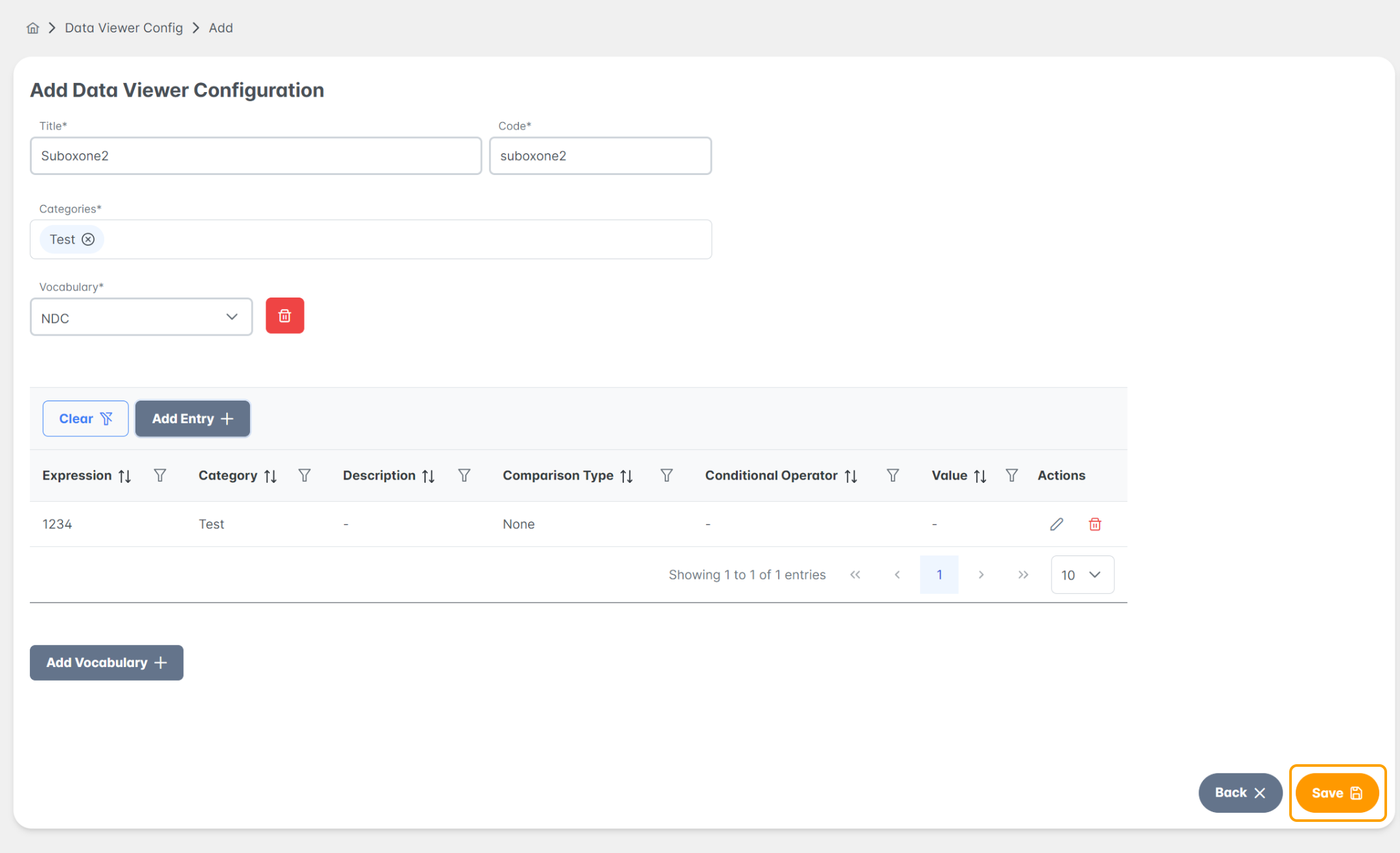Open the Comparison Type column filter
This screenshot has width=1400, height=853.
point(666,475)
